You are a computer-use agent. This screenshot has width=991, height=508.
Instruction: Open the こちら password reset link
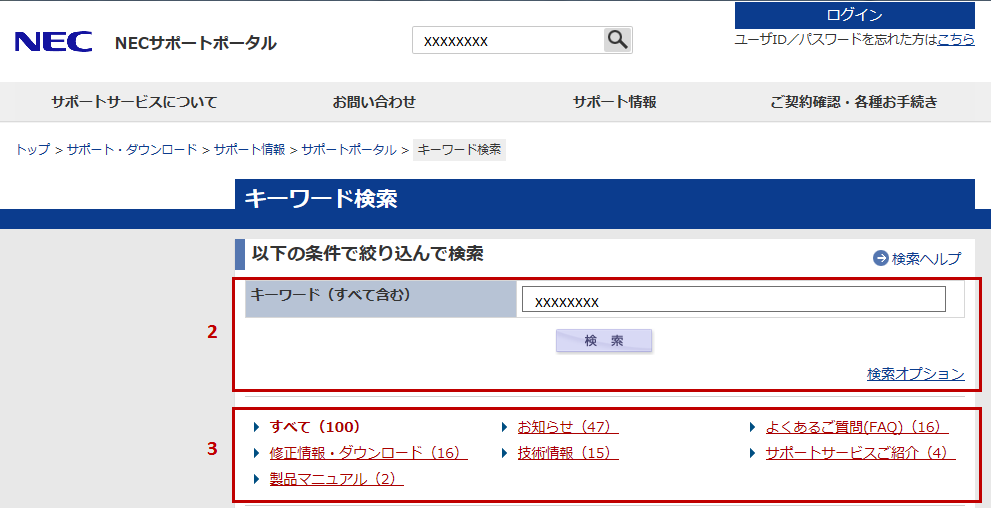click(x=956, y=39)
